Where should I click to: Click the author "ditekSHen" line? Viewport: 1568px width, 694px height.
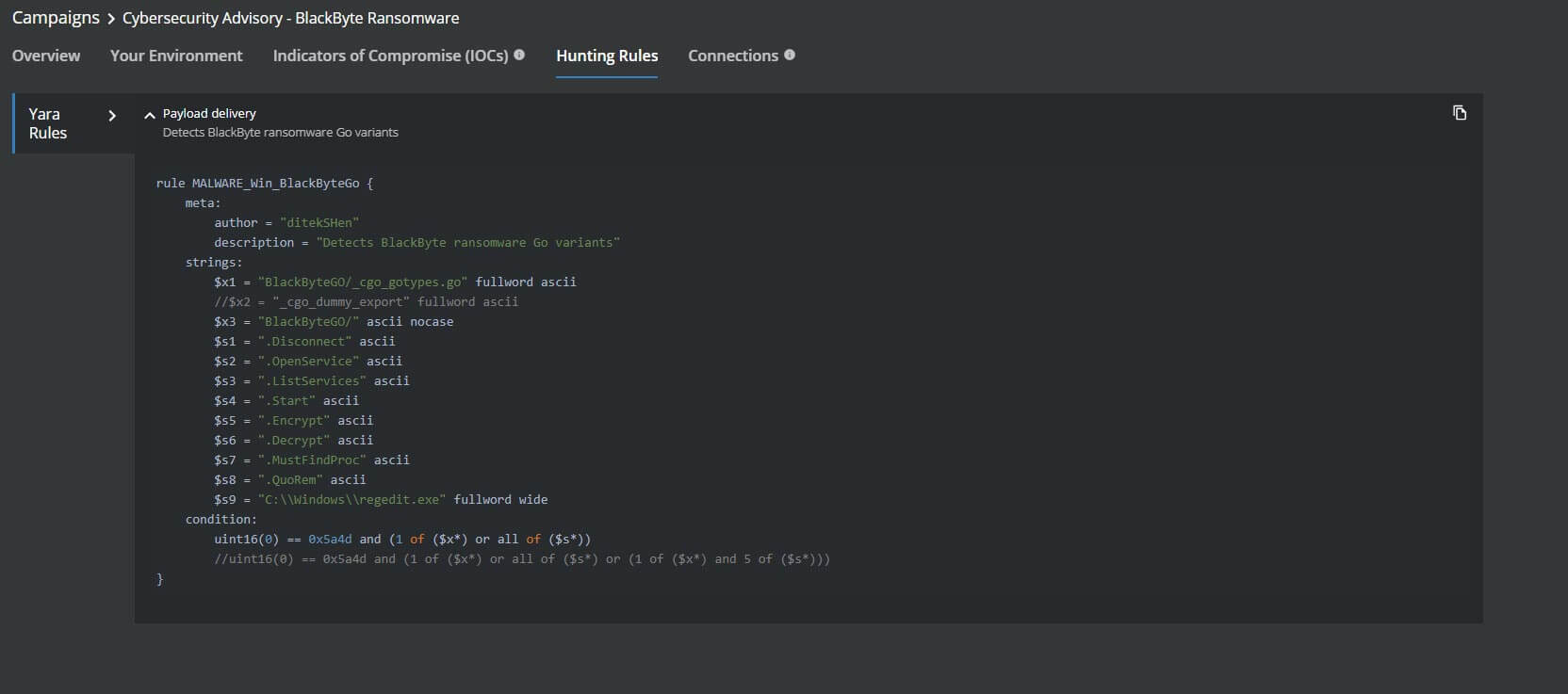[x=286, y=223]
